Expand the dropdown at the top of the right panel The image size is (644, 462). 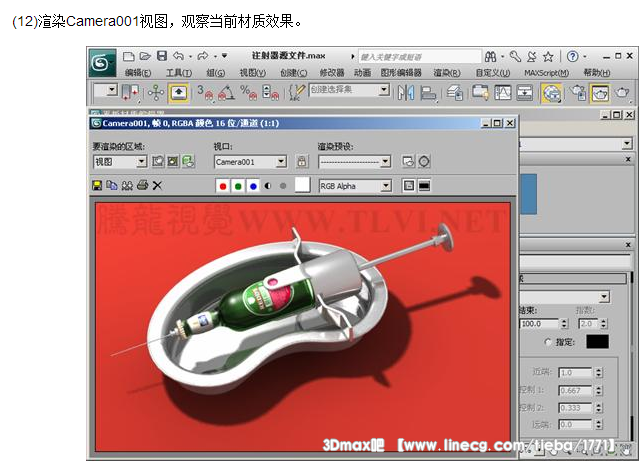(626, 144)
